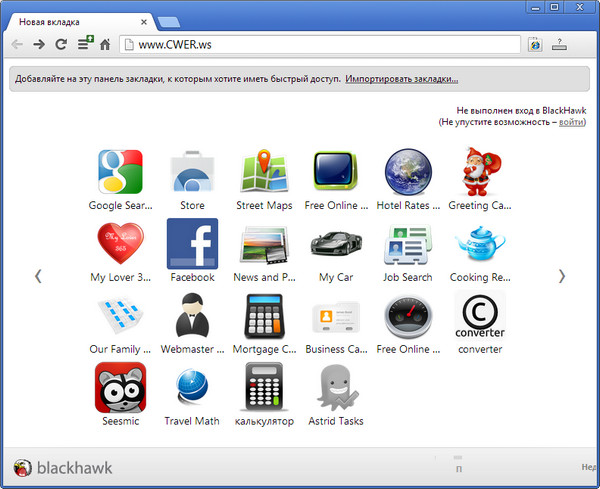Launch the Travel Math app
The image size is (600, 489).
tap(192, 388)
